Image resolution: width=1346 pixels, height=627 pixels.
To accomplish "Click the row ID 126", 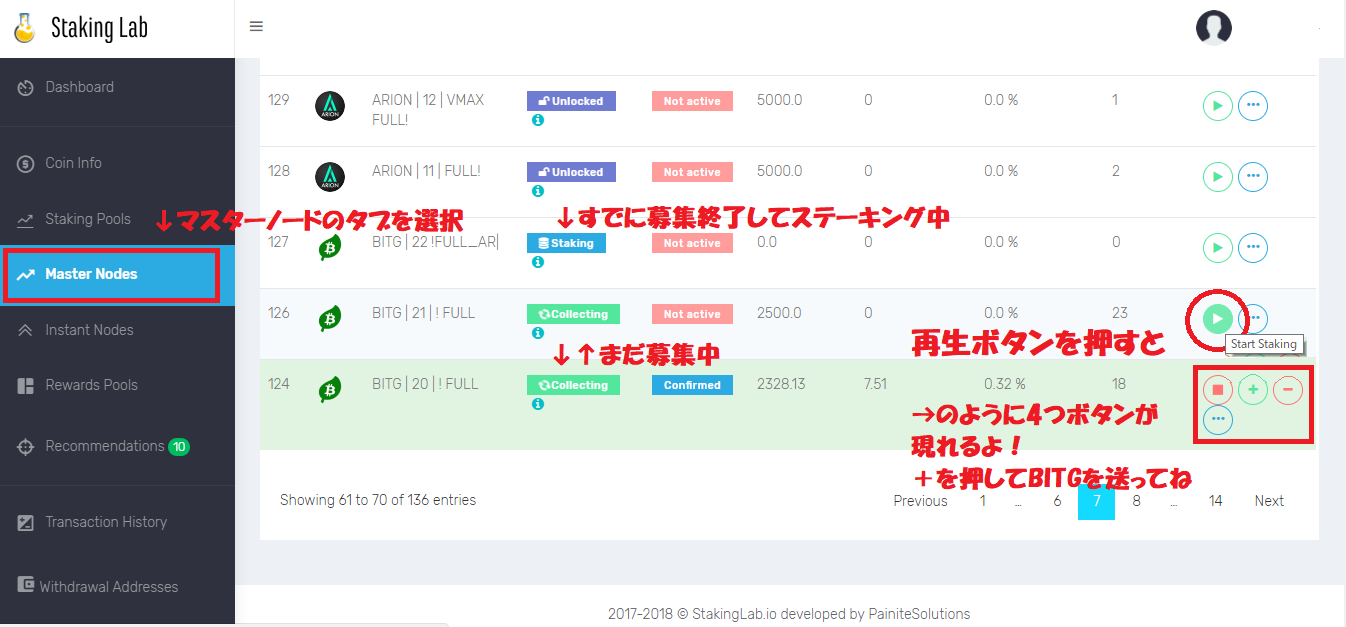I will [x=279, y=313].
